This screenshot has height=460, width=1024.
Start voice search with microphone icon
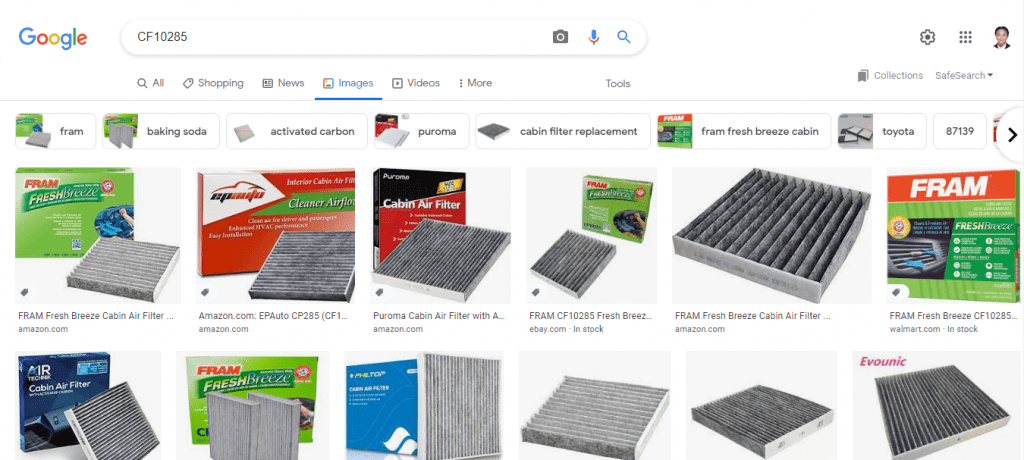593,37
